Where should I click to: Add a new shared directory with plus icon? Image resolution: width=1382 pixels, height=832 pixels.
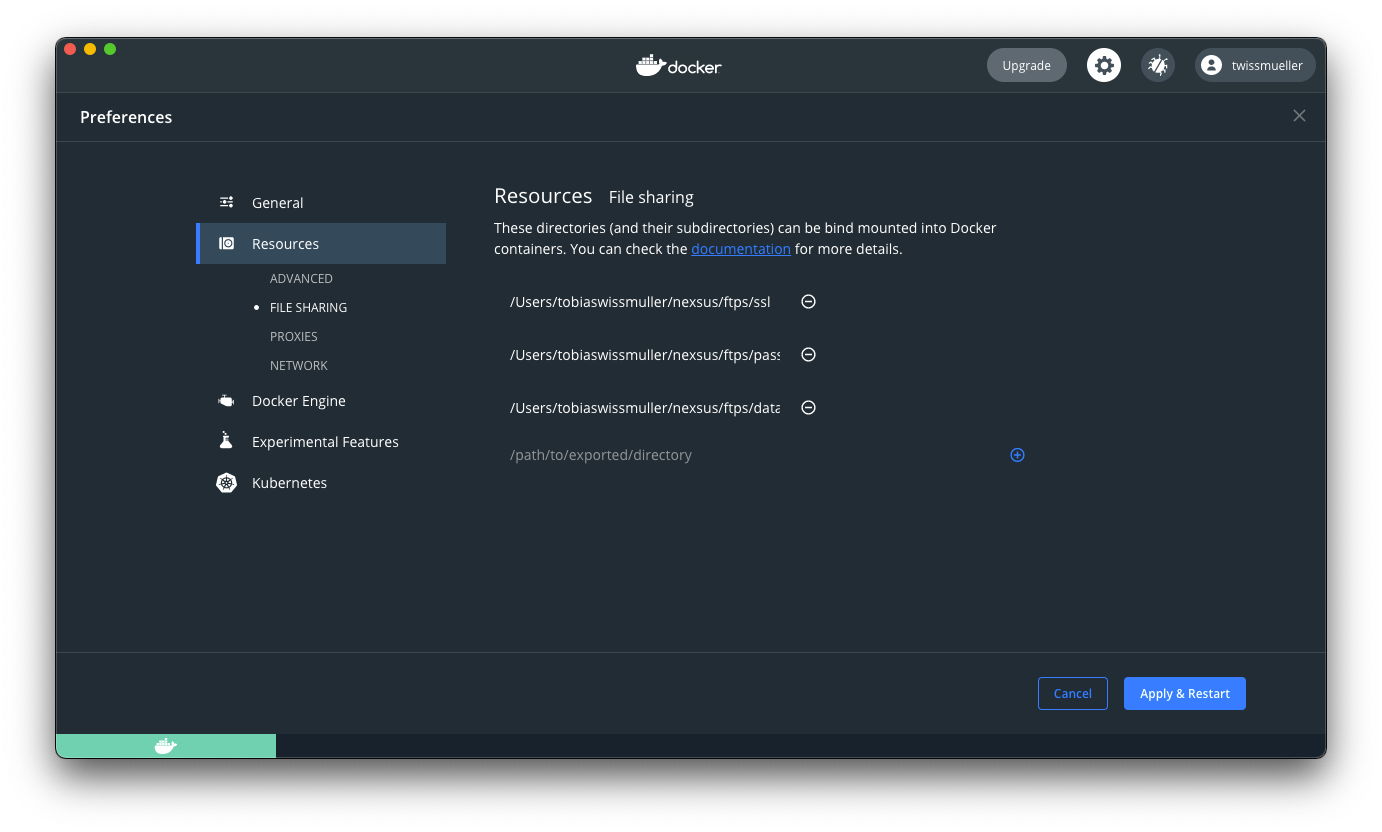[1017, 454]
